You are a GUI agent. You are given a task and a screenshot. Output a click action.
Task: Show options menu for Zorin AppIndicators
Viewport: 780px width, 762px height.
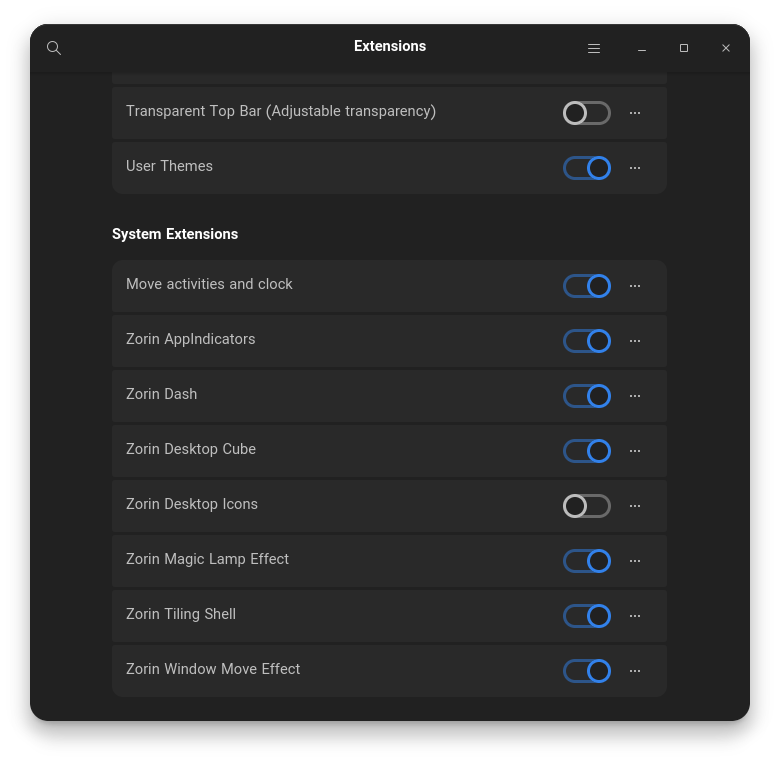click(635, 341)
